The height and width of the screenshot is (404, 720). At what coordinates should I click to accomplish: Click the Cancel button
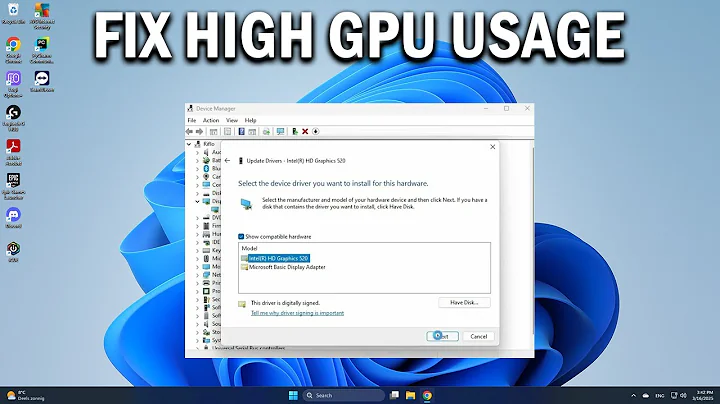(478, 337)
